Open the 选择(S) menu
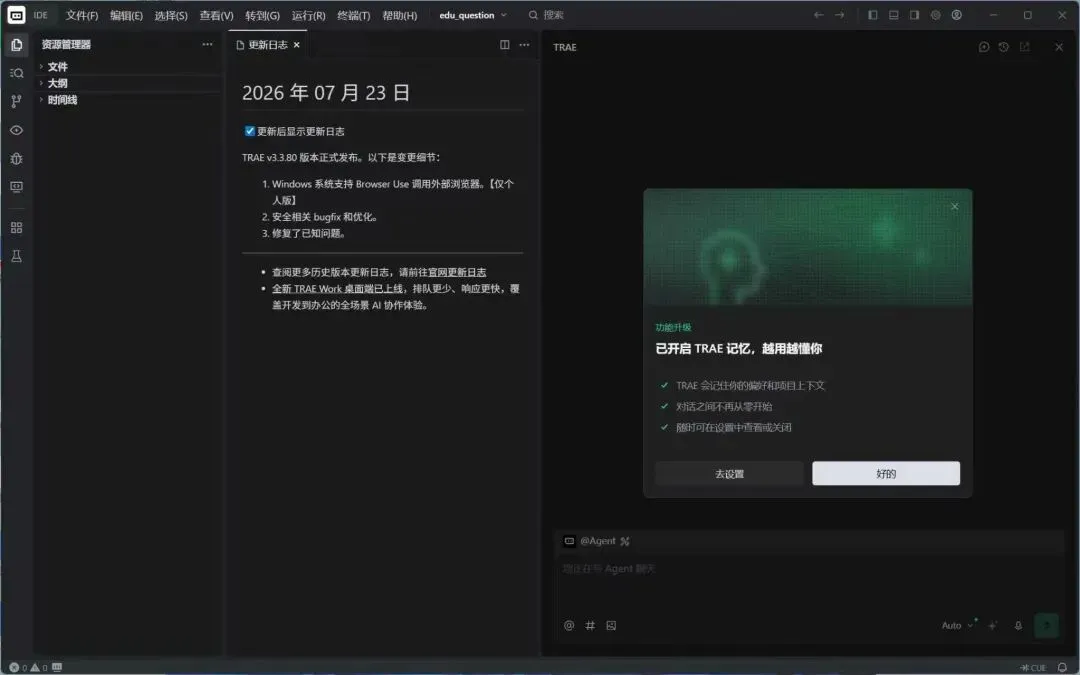 (171, 15)
